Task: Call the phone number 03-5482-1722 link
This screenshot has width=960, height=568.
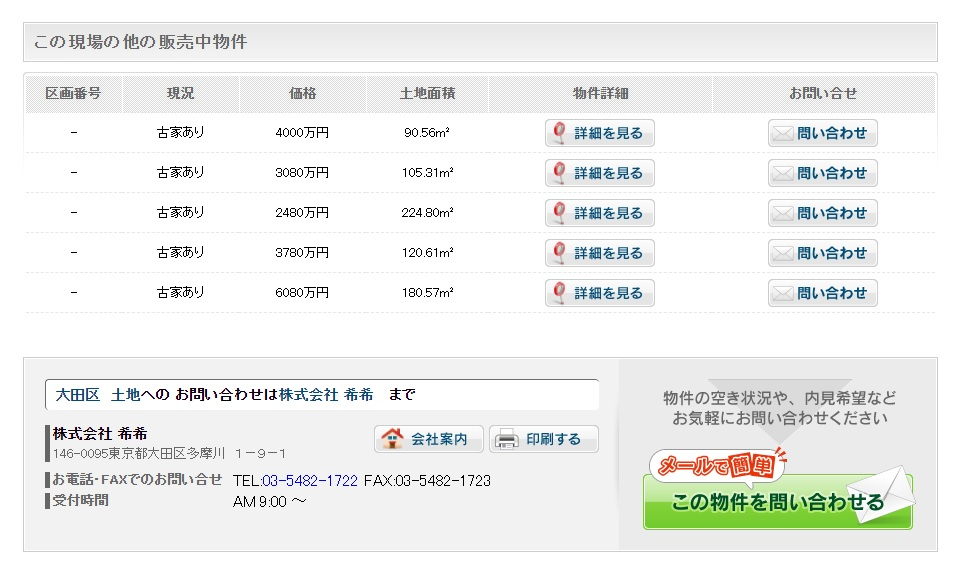Action: [310, 481]
